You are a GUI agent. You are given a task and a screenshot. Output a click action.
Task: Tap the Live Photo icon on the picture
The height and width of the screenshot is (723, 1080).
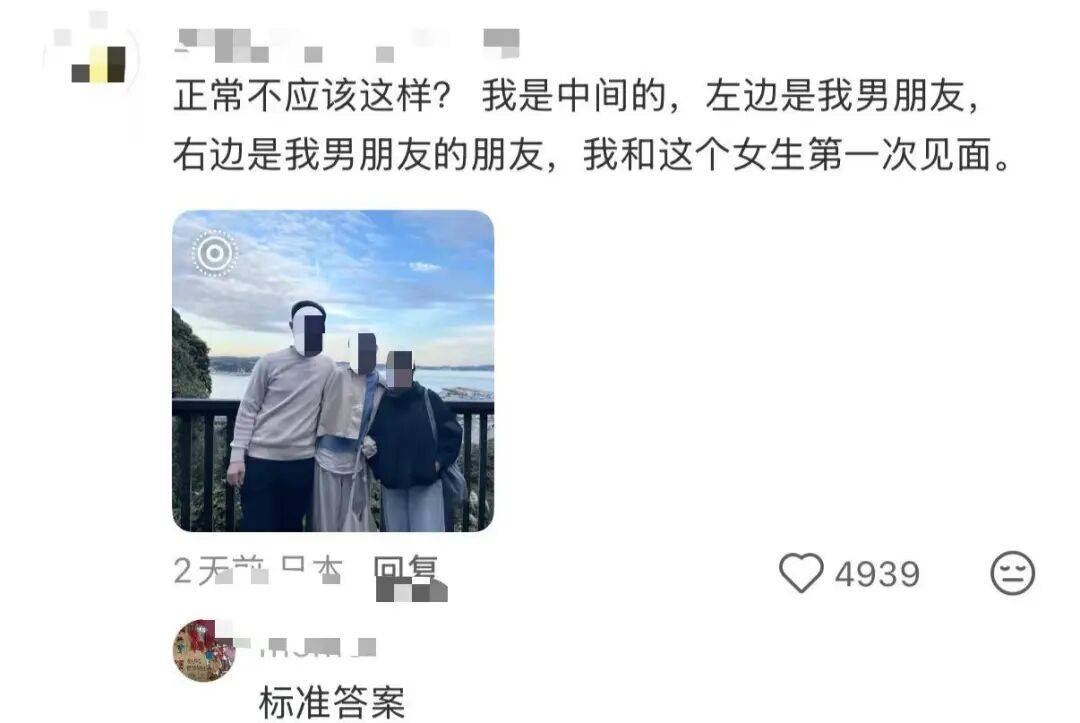click(x=215, y=253)
